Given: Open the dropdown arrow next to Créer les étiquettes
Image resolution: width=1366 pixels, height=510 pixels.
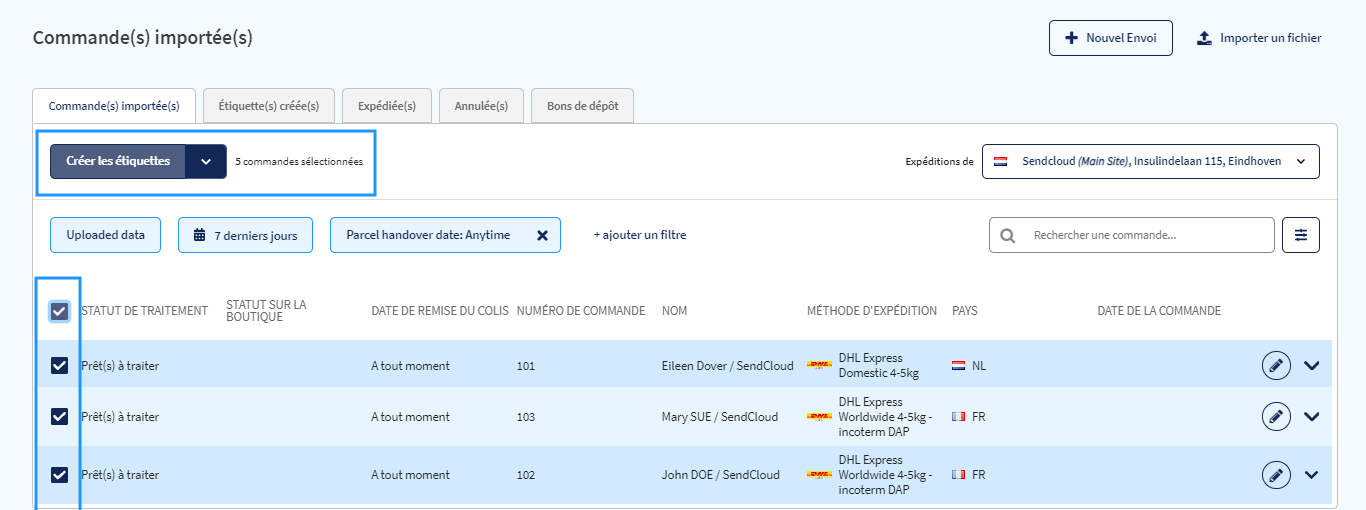Looking at the screenshot, I should pos(206,161).
